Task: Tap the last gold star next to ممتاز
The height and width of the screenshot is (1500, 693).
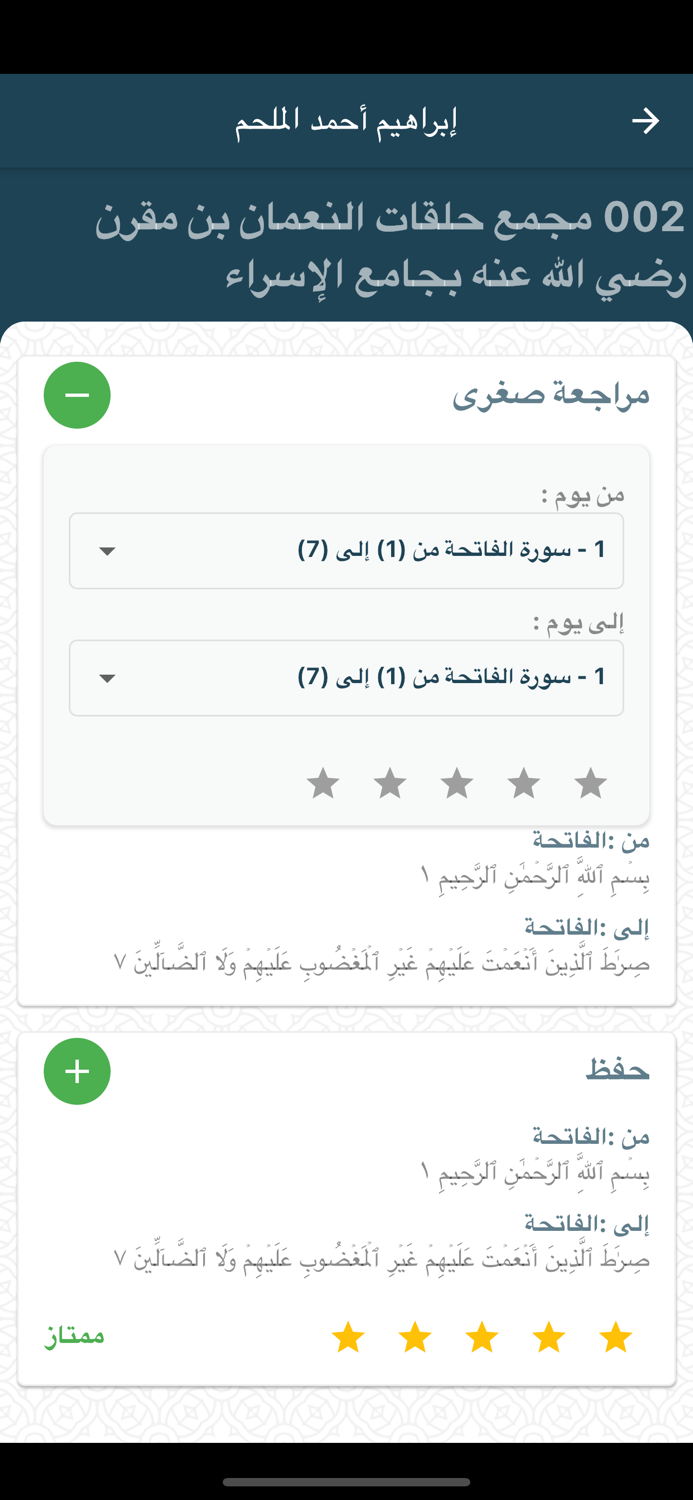Action: pos(348,1337)
